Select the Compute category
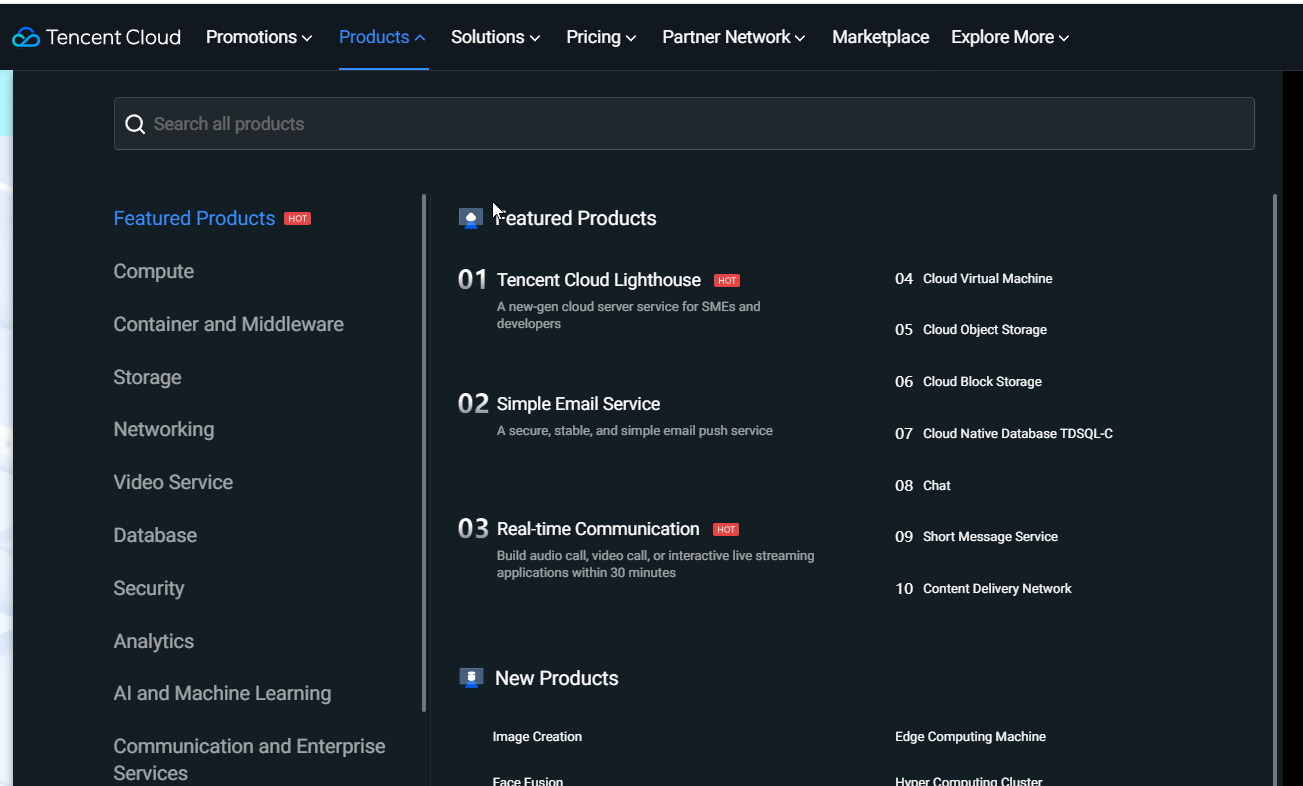The image size is (1303, 786). pos(154,271)
